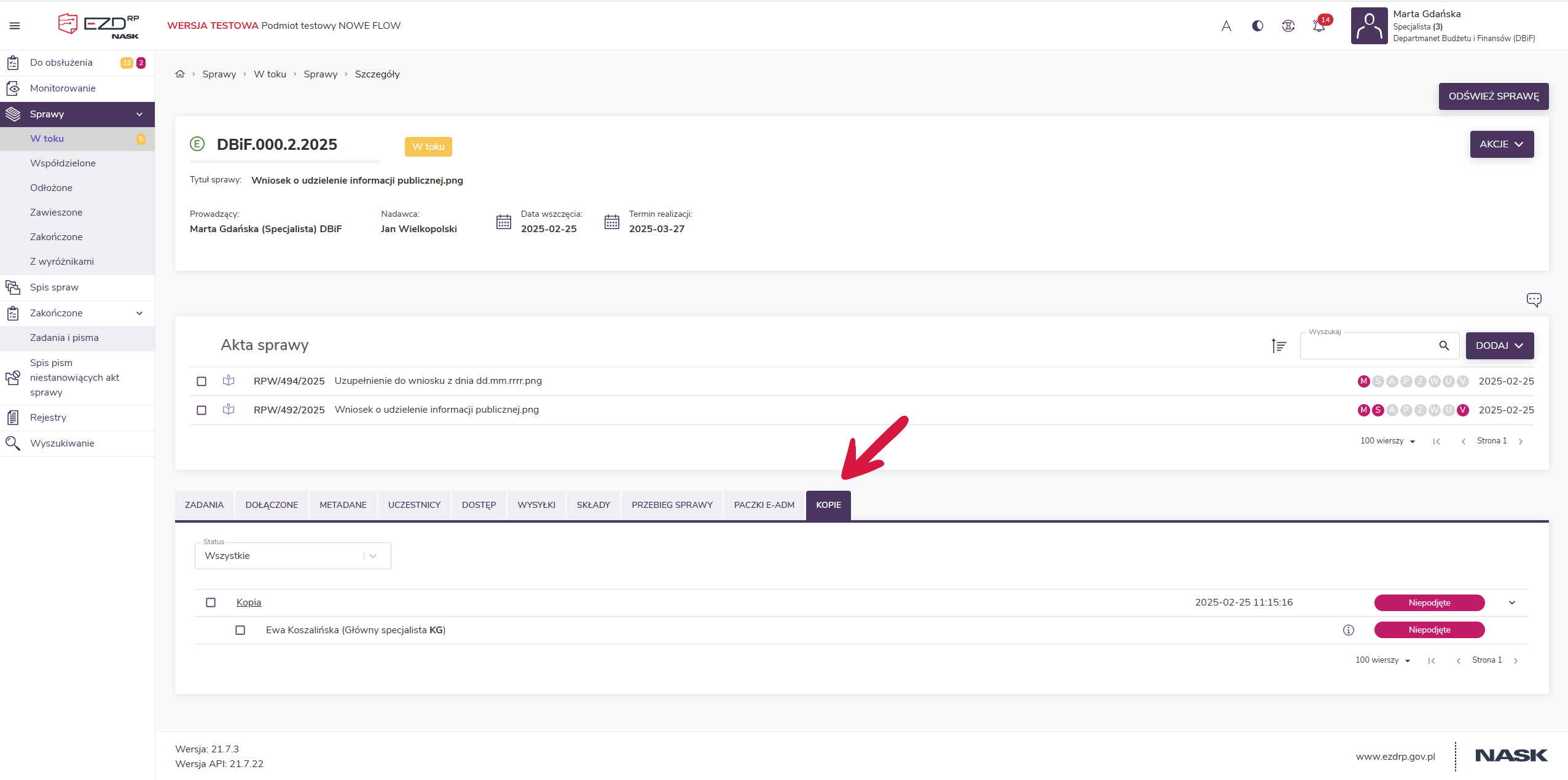Open the Status Wszystkie combo box
Image resolution: width=1568 pixels, height=780 pixels.
(292, 556)
